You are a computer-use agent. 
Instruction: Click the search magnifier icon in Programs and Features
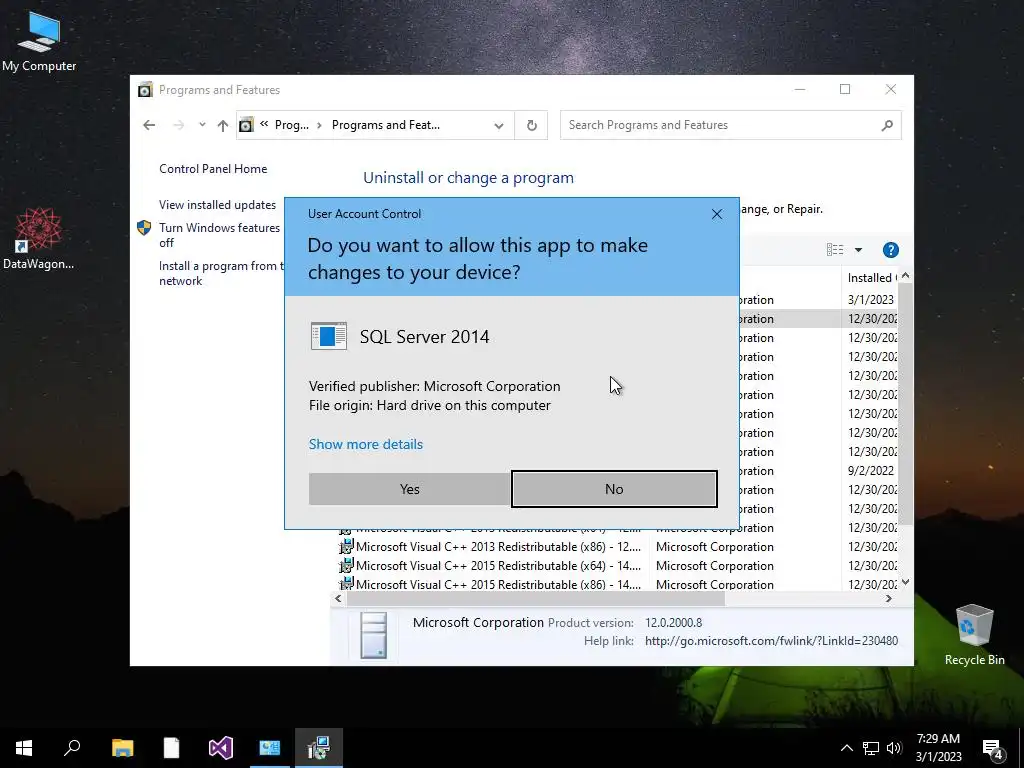(x=887, y=125)
